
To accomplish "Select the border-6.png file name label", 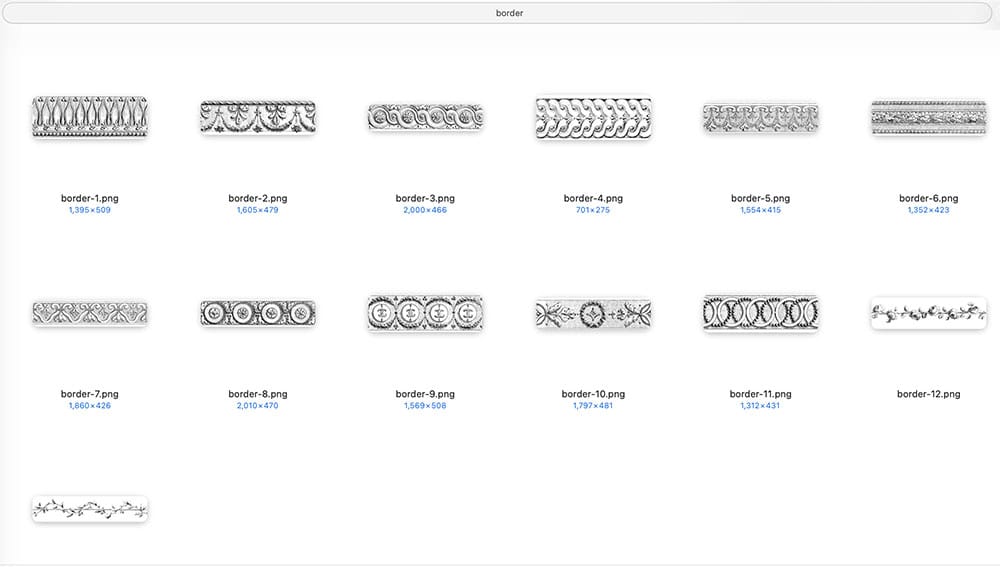I will tap(928, 199).
